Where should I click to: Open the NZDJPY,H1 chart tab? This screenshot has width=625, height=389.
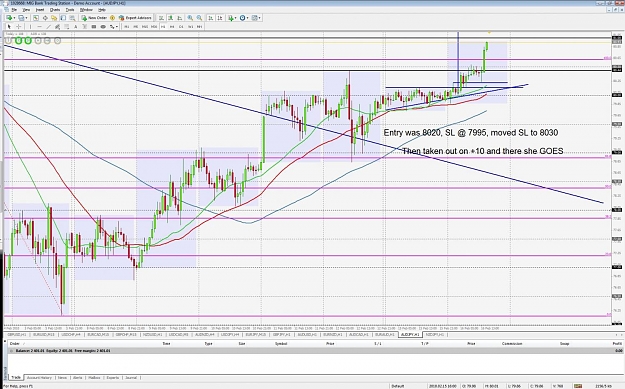click(434, 334)
